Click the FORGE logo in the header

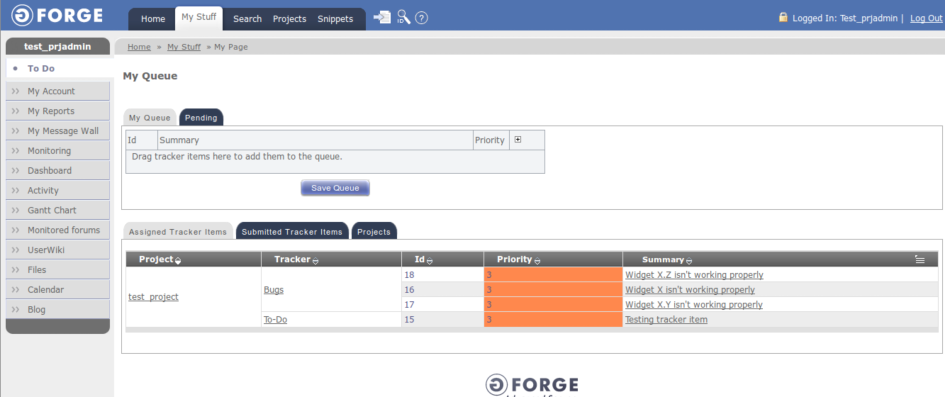tap(57, 15)
